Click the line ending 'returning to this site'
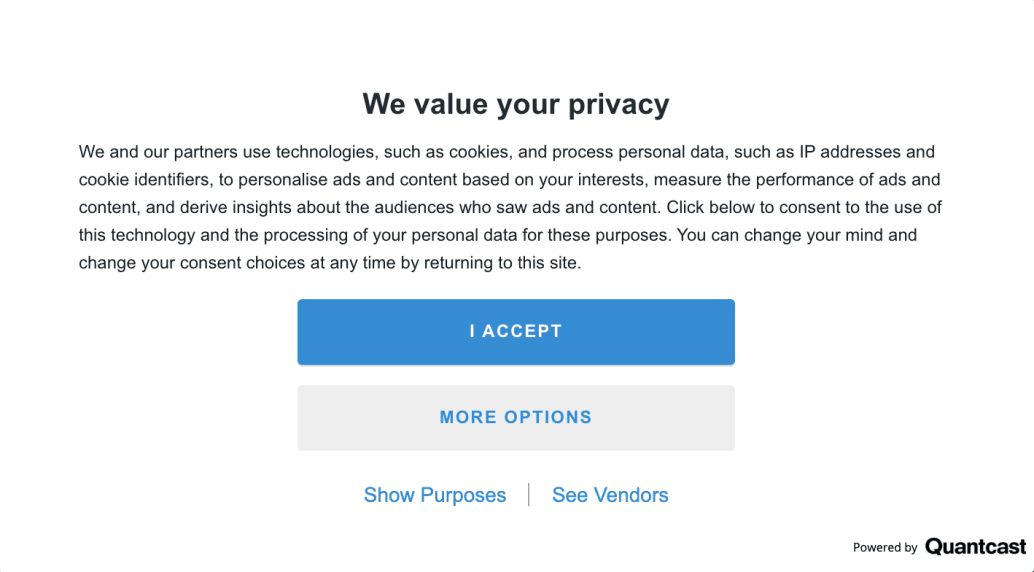This screenshot has height=572, width=1034. (330, 263)
